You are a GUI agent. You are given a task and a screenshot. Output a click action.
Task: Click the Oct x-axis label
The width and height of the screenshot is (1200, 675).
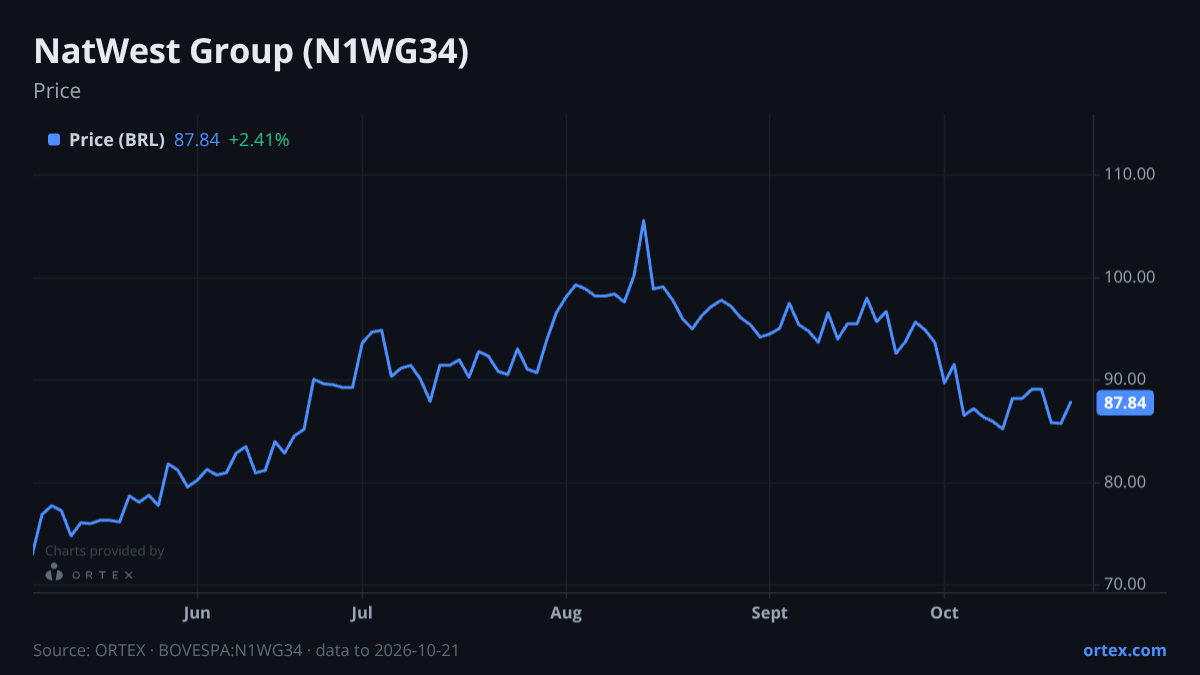pyautogui.click(x=944, y=612)
